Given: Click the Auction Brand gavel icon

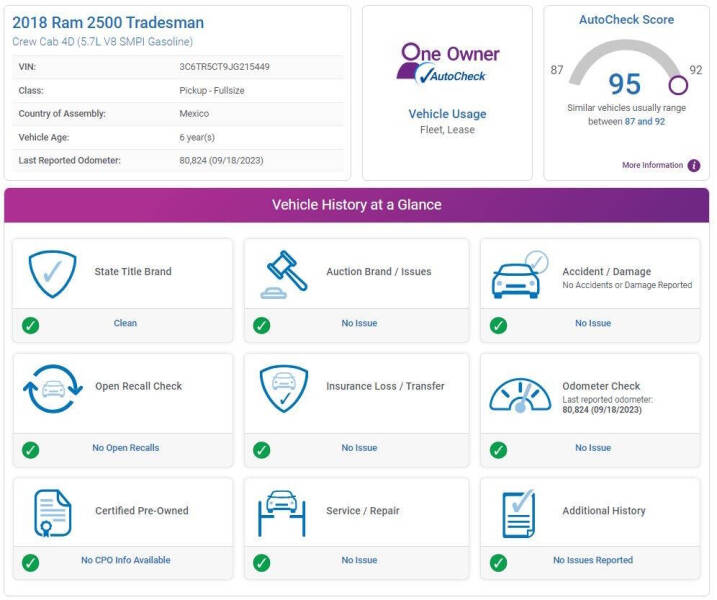Looking at the screenshot, I should pyautogui.click(x=285, y=274).
